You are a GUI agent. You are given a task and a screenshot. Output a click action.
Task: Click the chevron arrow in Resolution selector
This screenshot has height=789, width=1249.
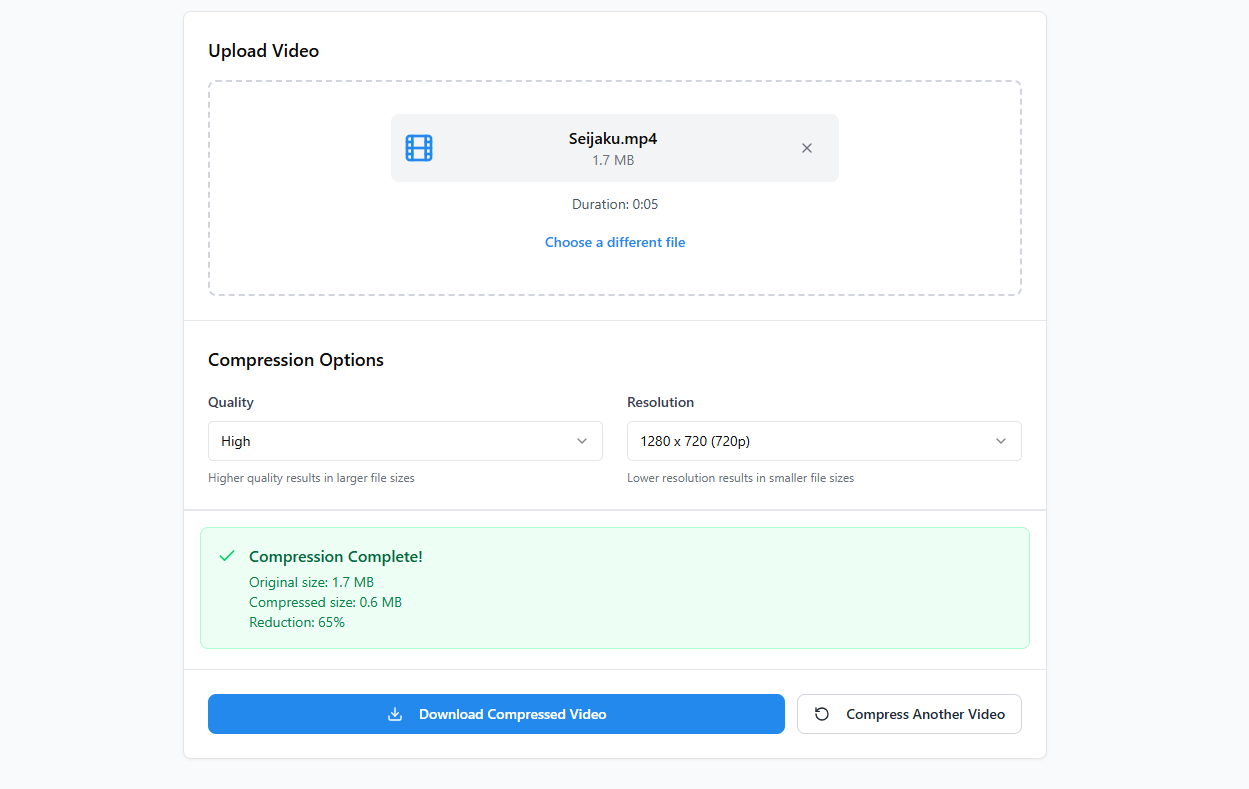pyautogui.click(x=1001, y=441)
